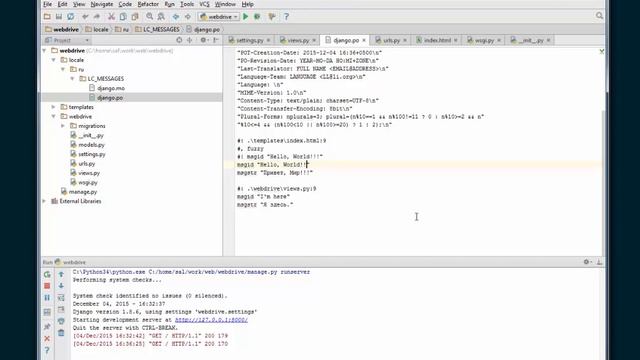Open the Refactor menu

(x=148, y=4)
